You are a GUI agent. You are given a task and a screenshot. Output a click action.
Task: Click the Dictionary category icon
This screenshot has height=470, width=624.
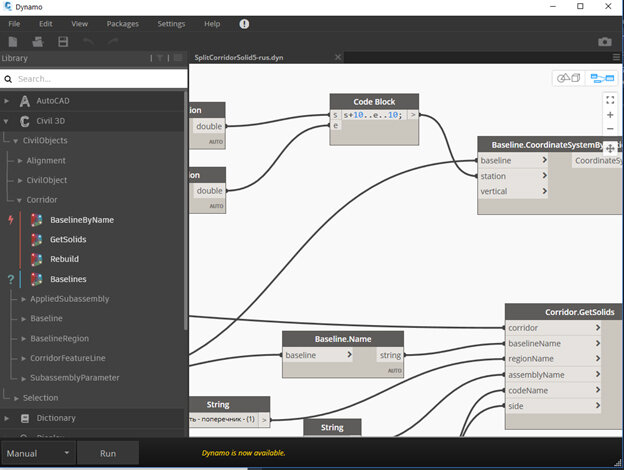[x=25, y=418]
